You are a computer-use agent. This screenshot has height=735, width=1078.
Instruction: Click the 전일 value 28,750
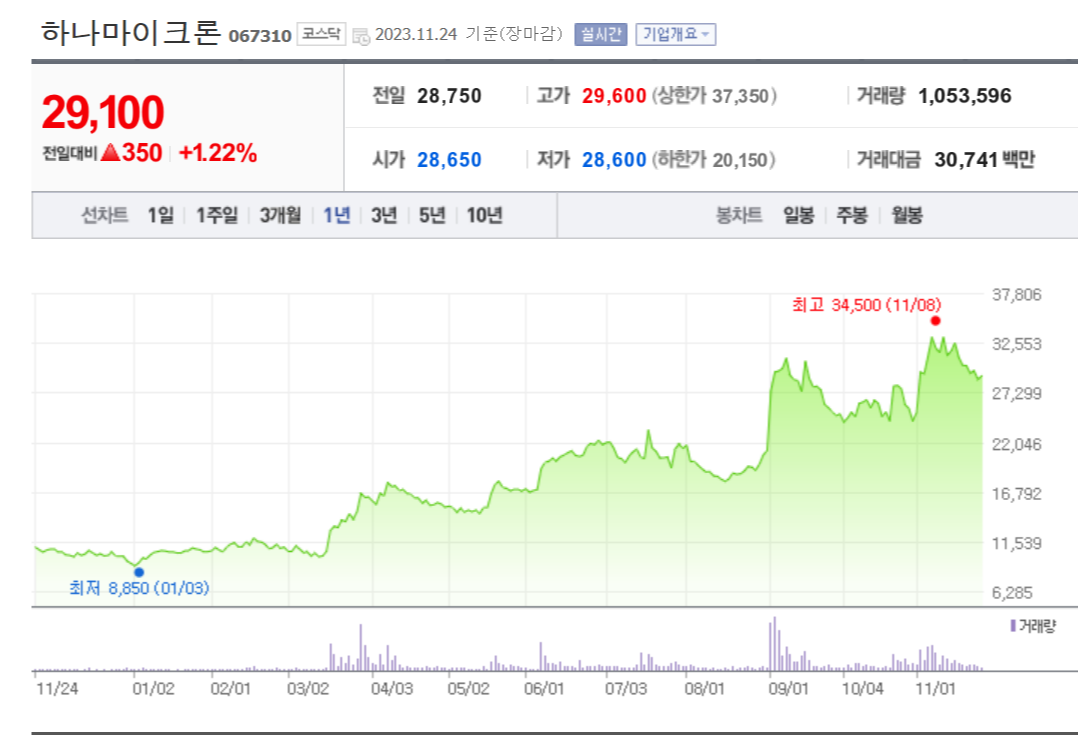(449, 96)
